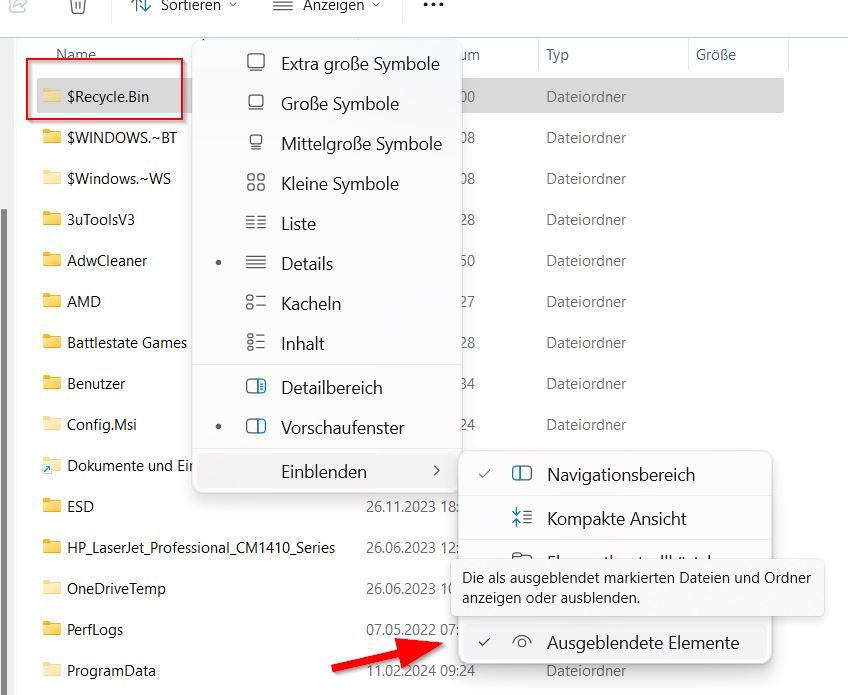
Task: Click the ProgramData folder icon
Action: (52, 670)
